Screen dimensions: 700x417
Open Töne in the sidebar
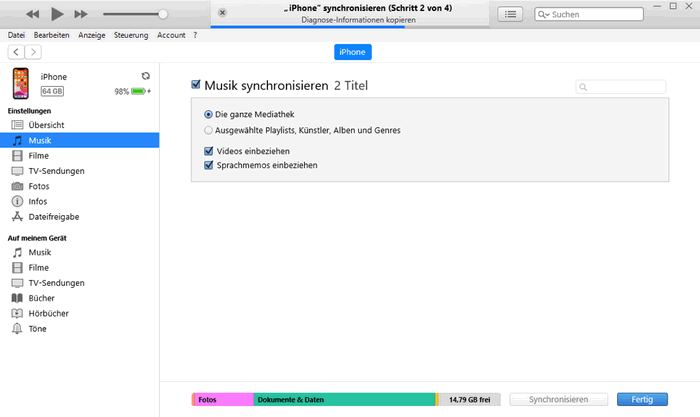[79, 329]
